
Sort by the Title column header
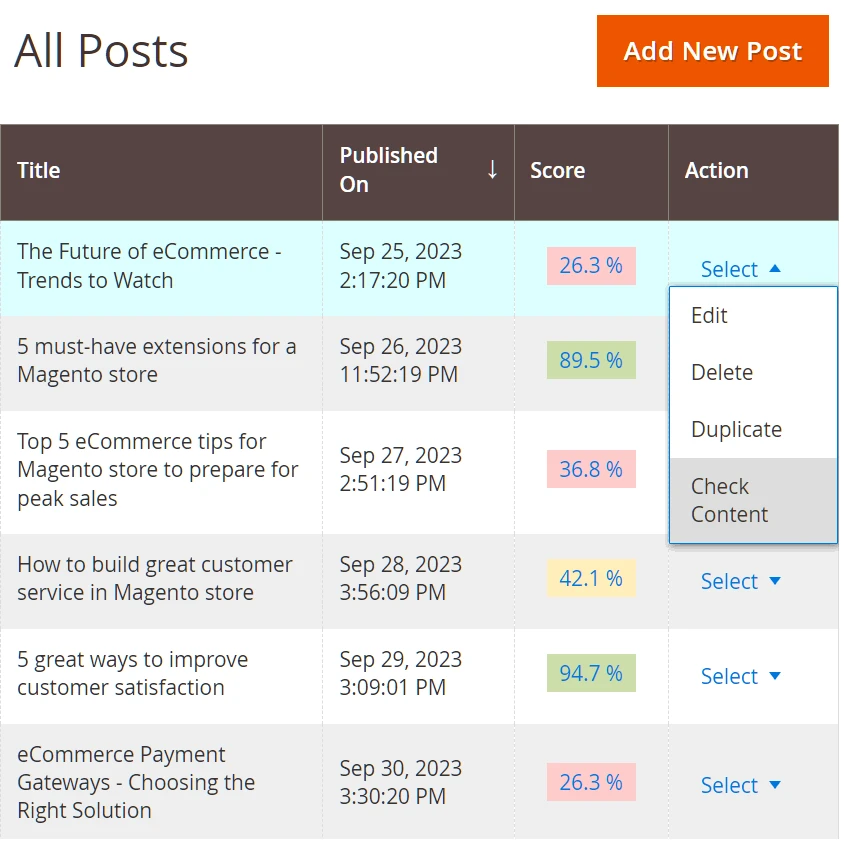pyautogui.click(x=39, y=170)
